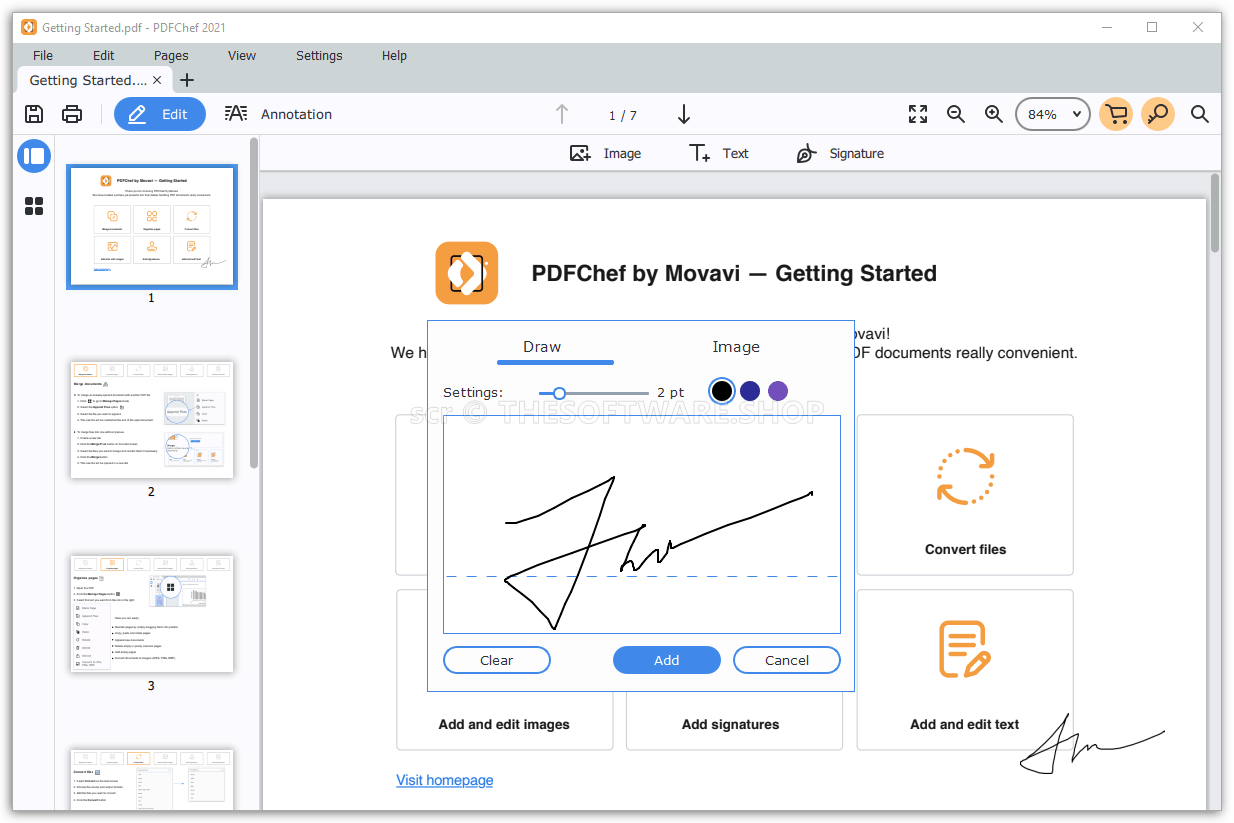The image size is (1234, 823).
Task: Click the Convert files circular arrows icon
Action: click(x=965, y=476)
